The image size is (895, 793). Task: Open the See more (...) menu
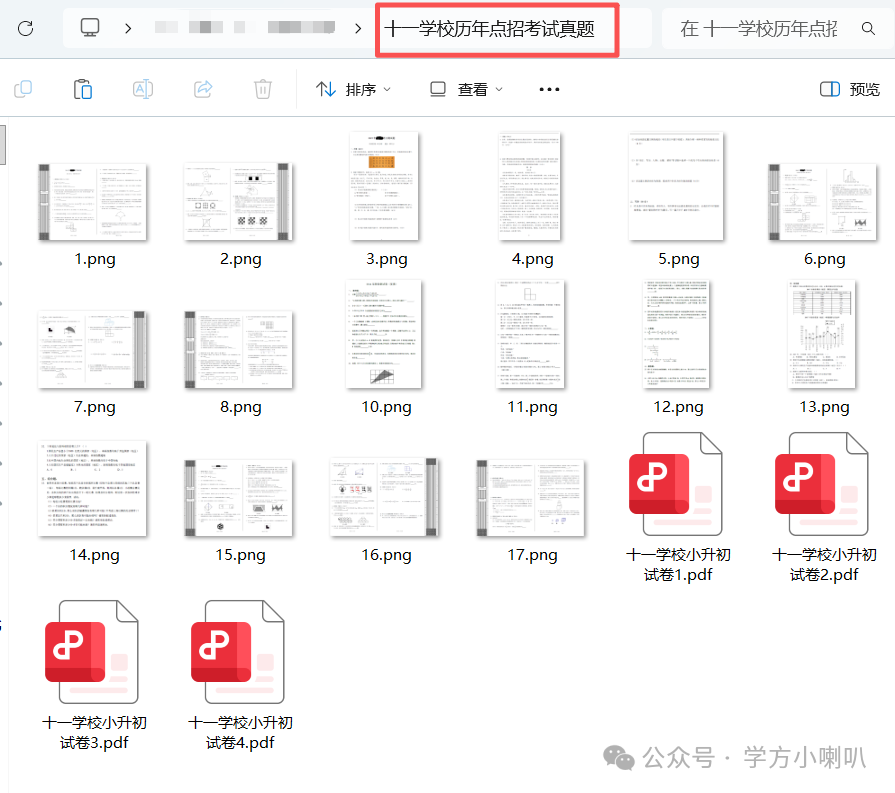548,89
